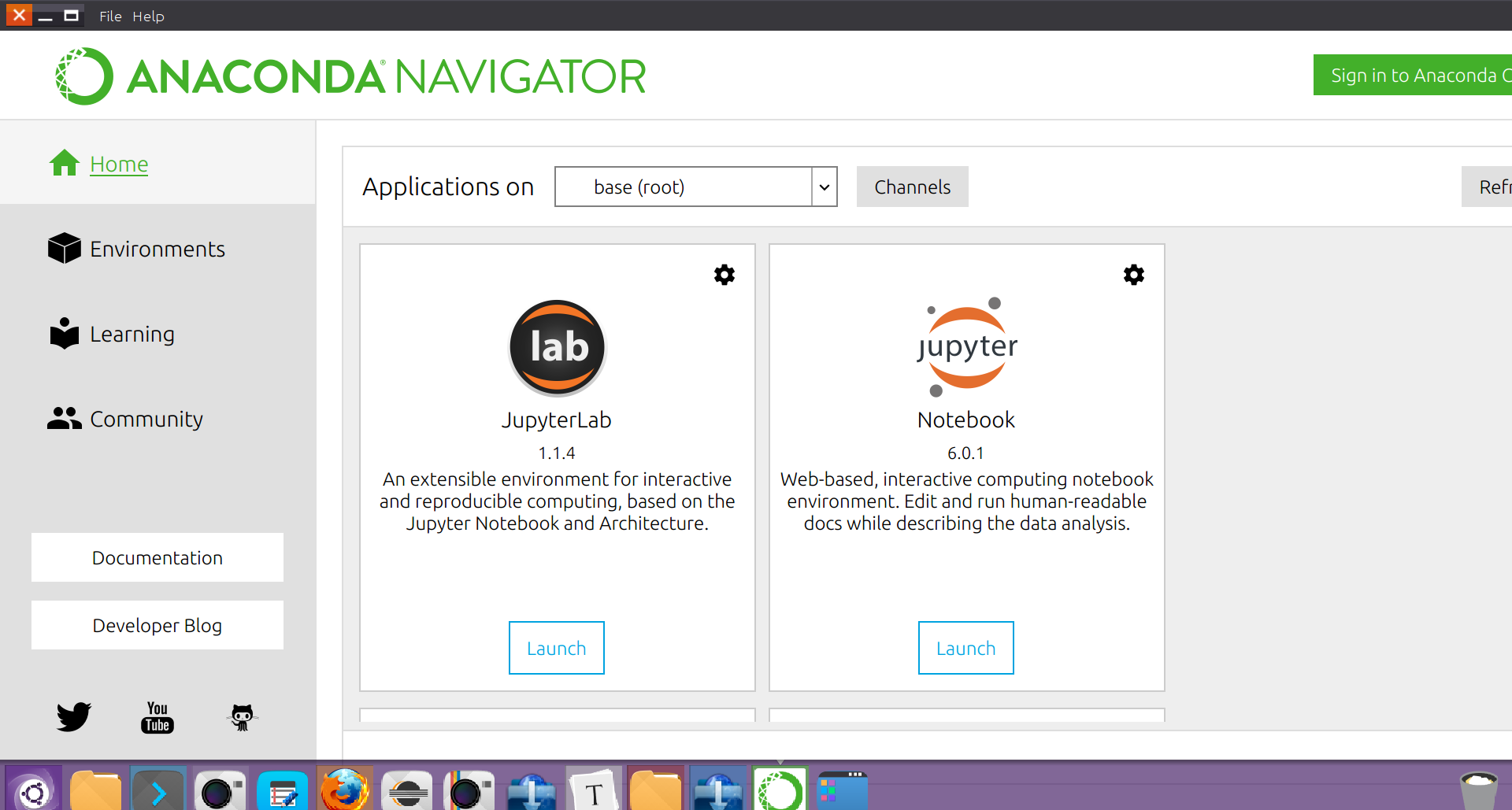
Task: Open the Home tab in sidebar
Action: (157, 164)
